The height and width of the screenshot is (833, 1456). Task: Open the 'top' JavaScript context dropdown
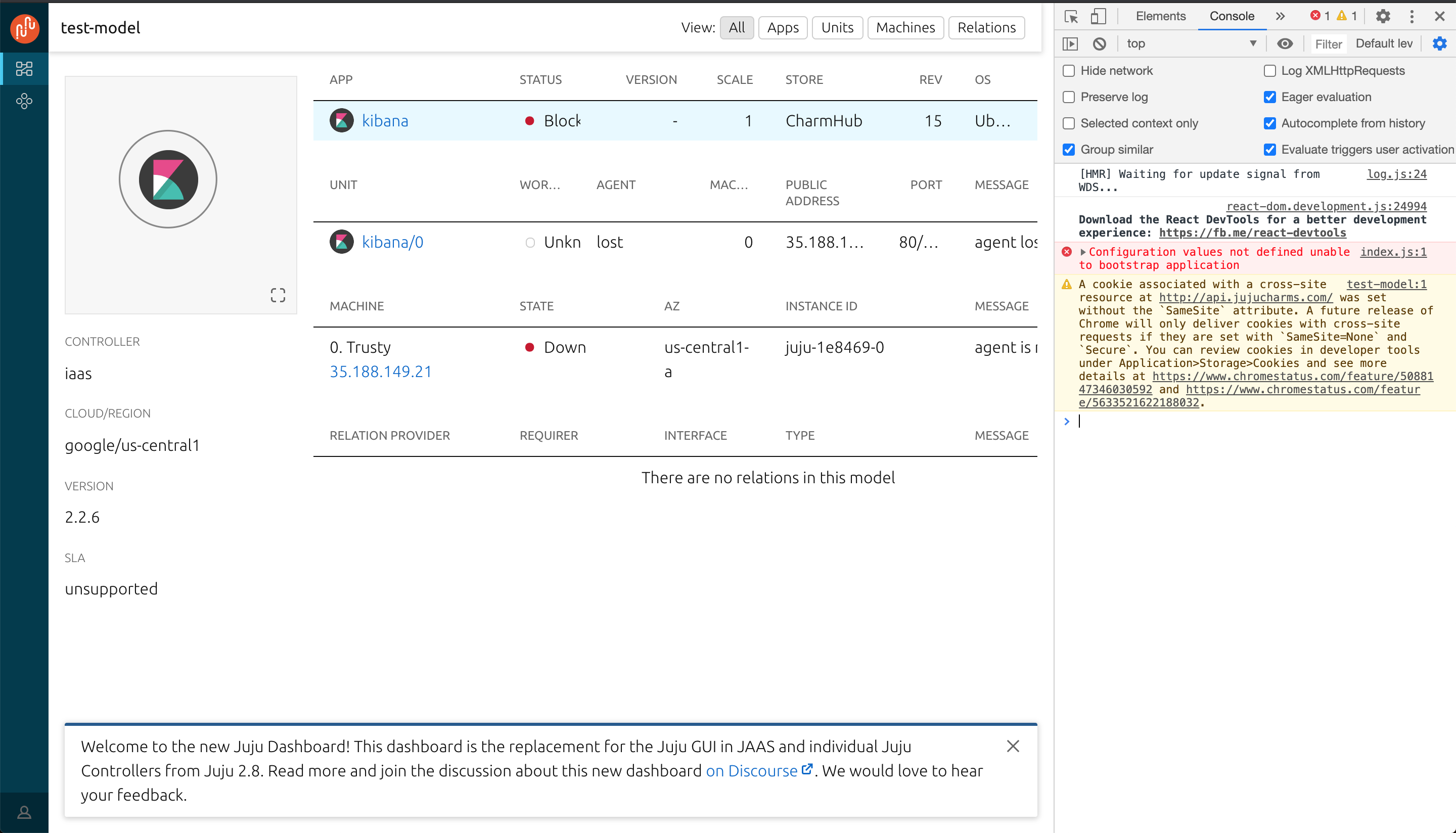[x=1191, y=43]
